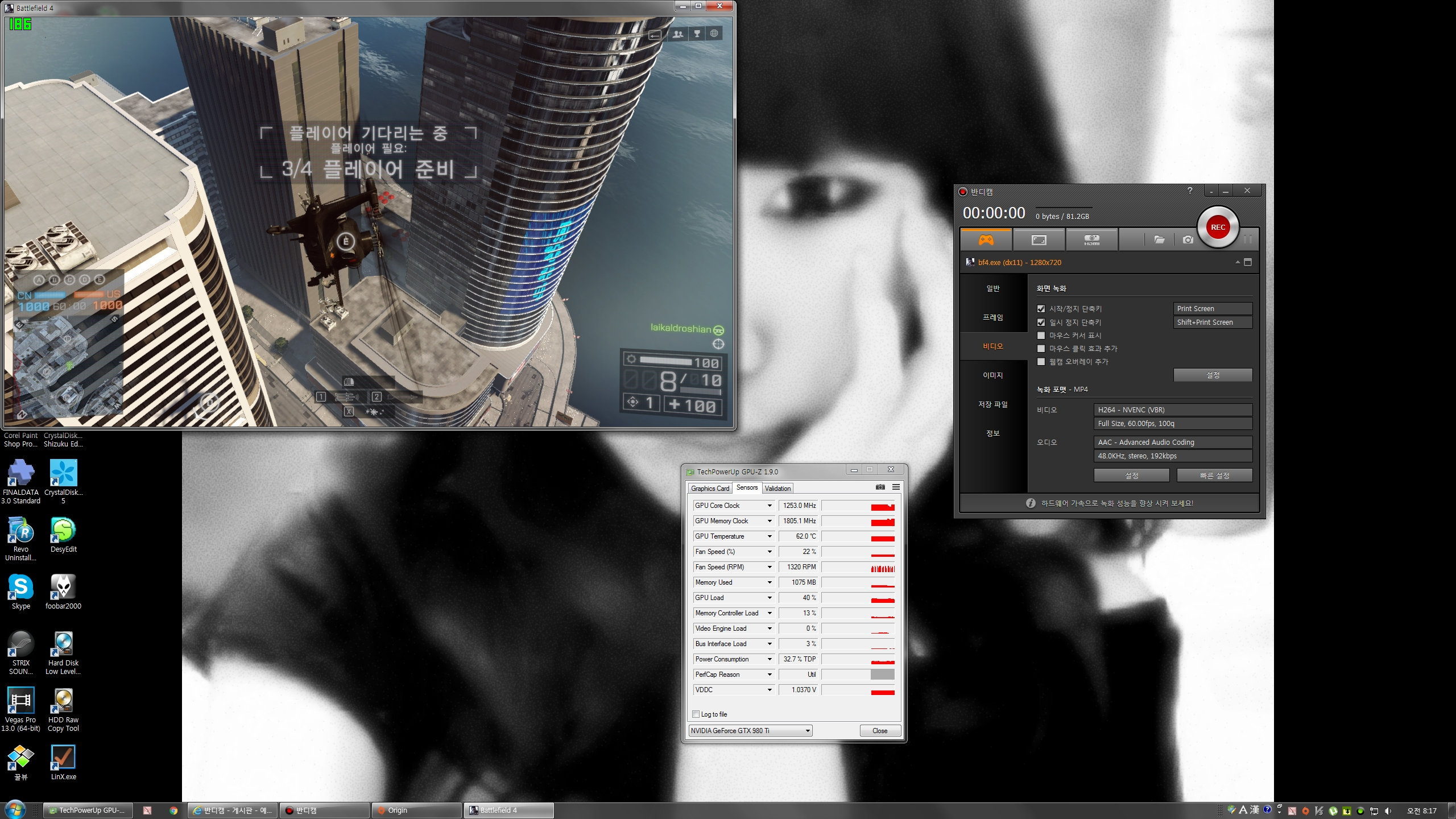Enable 마우스 커서 표시 checkbox
Screen dimensions: 1456x819
point(1041,336)
